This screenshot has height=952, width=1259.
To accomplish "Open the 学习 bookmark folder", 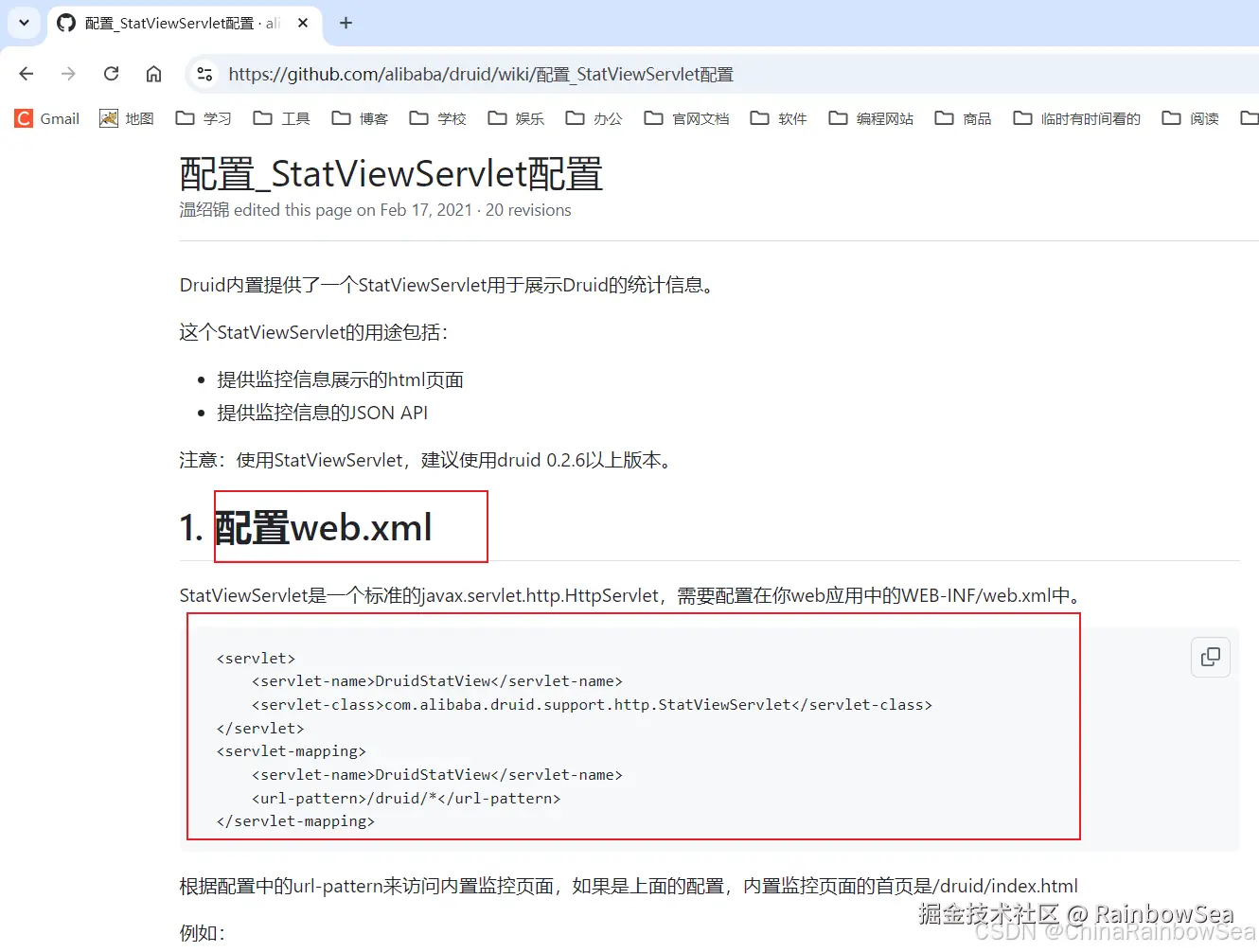I will tap(204, 118).
